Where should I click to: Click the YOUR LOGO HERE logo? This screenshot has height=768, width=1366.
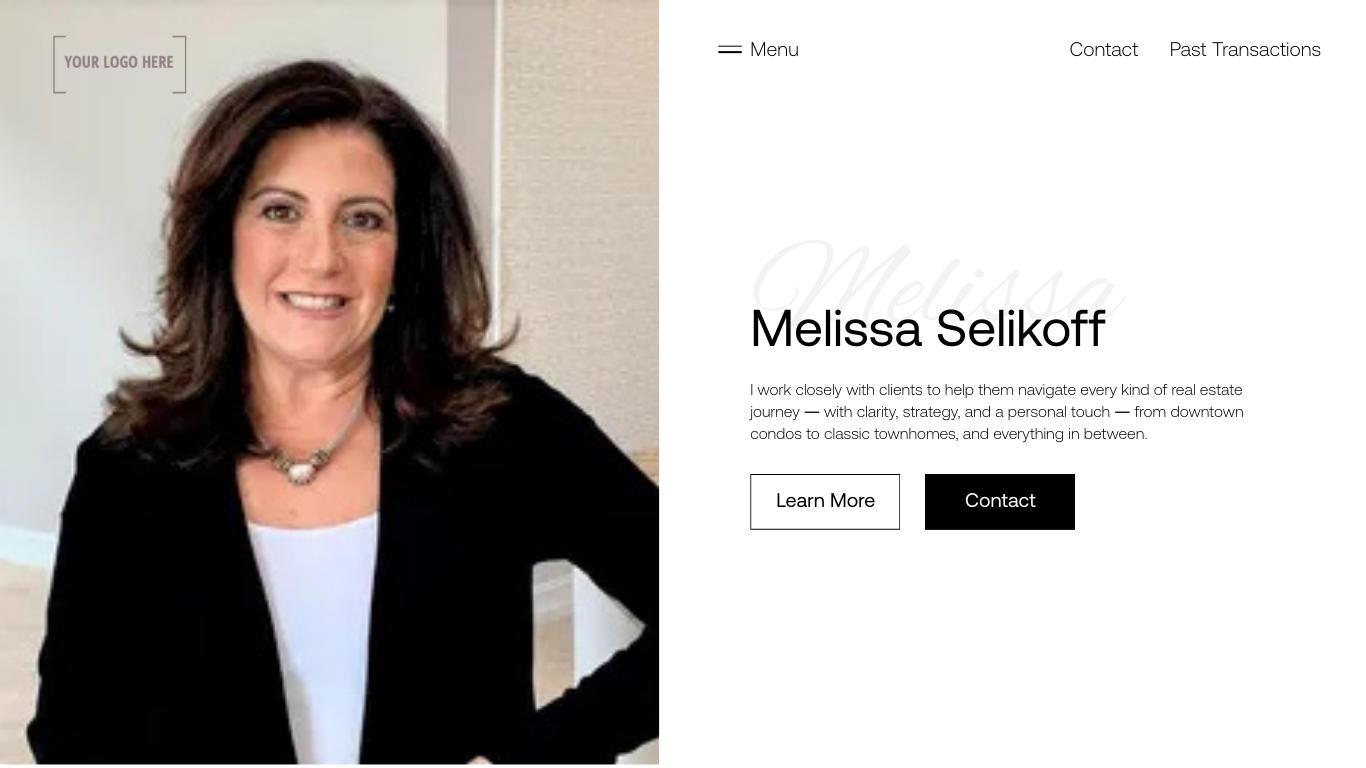119,64
